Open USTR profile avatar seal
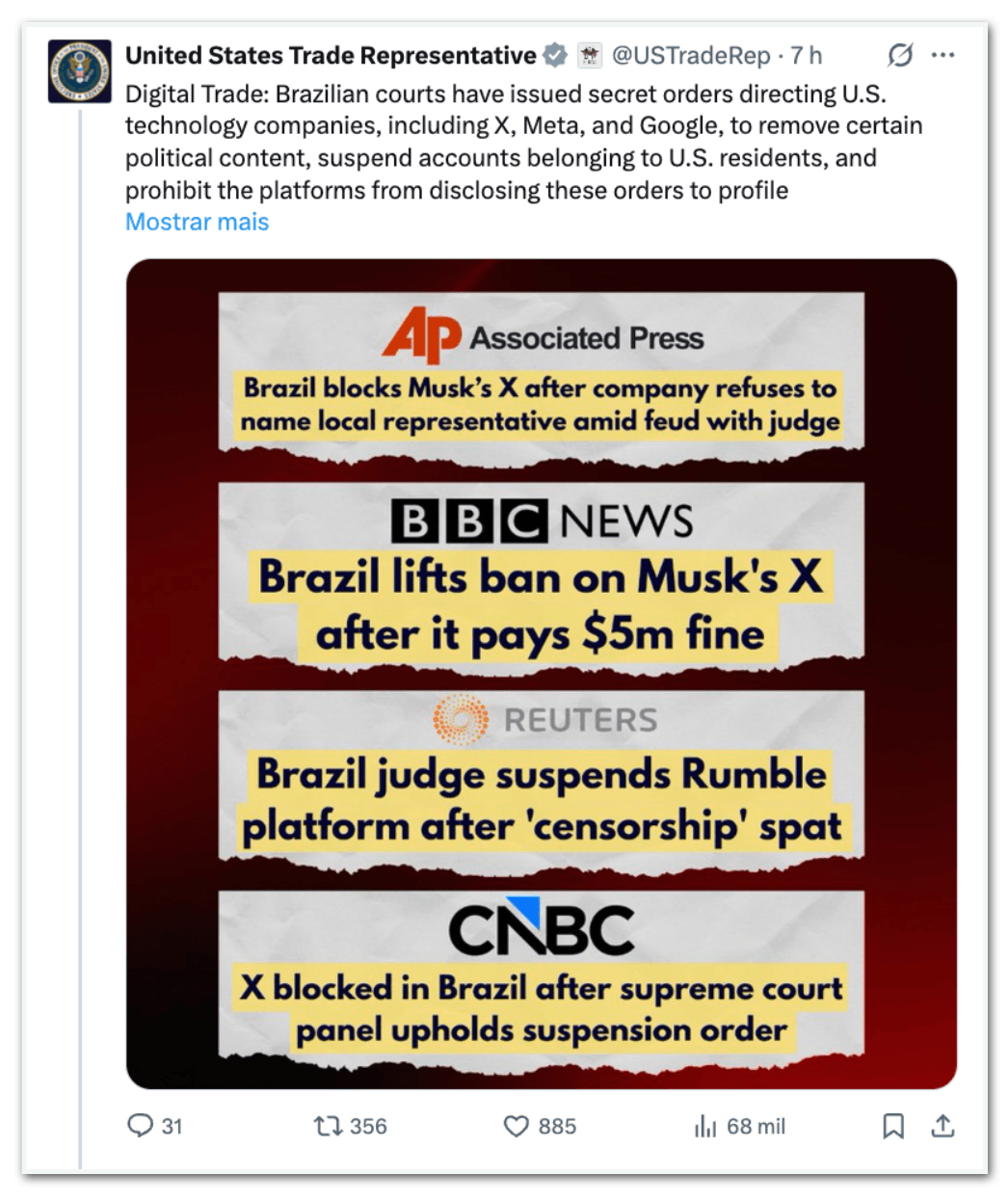1008x1201 pixels. 80,70
